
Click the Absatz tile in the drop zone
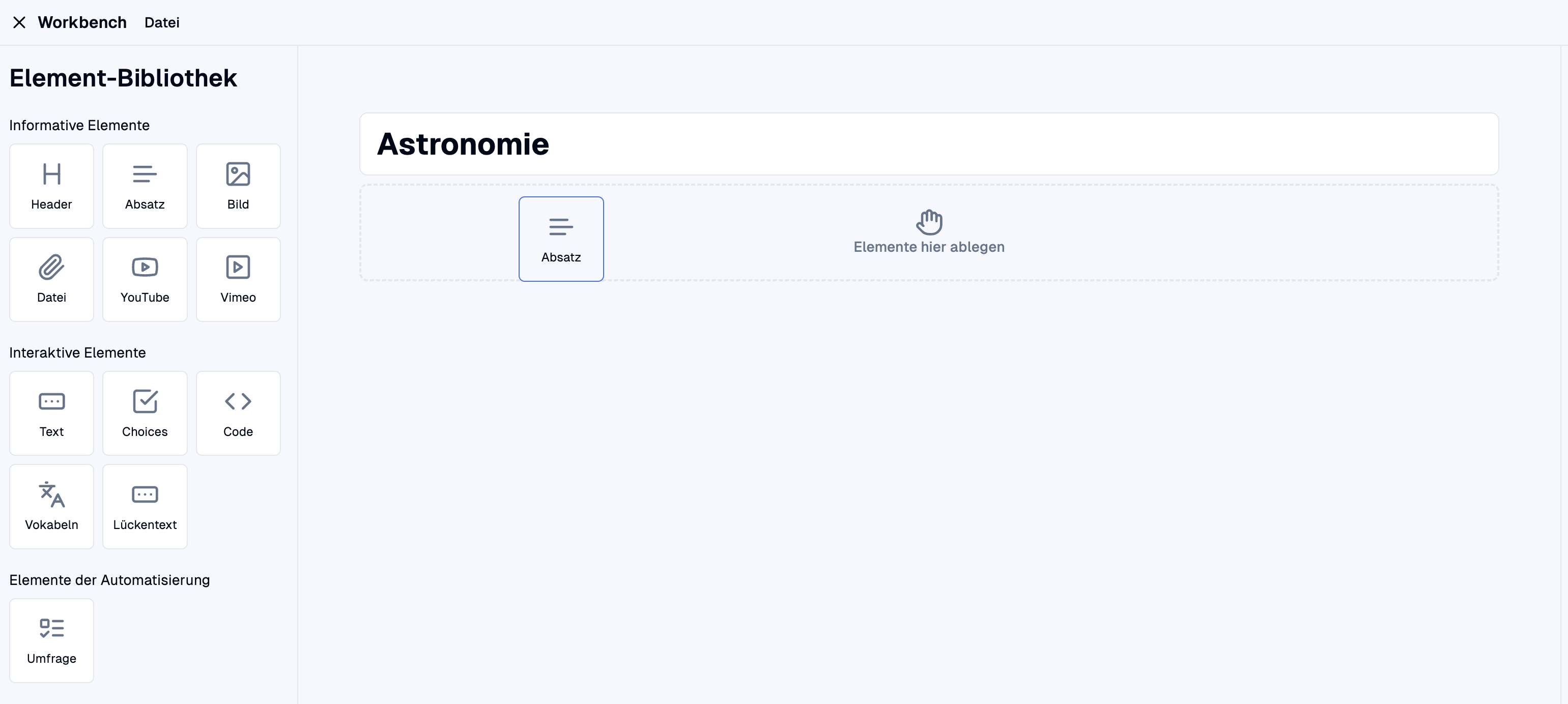point(561,239)
